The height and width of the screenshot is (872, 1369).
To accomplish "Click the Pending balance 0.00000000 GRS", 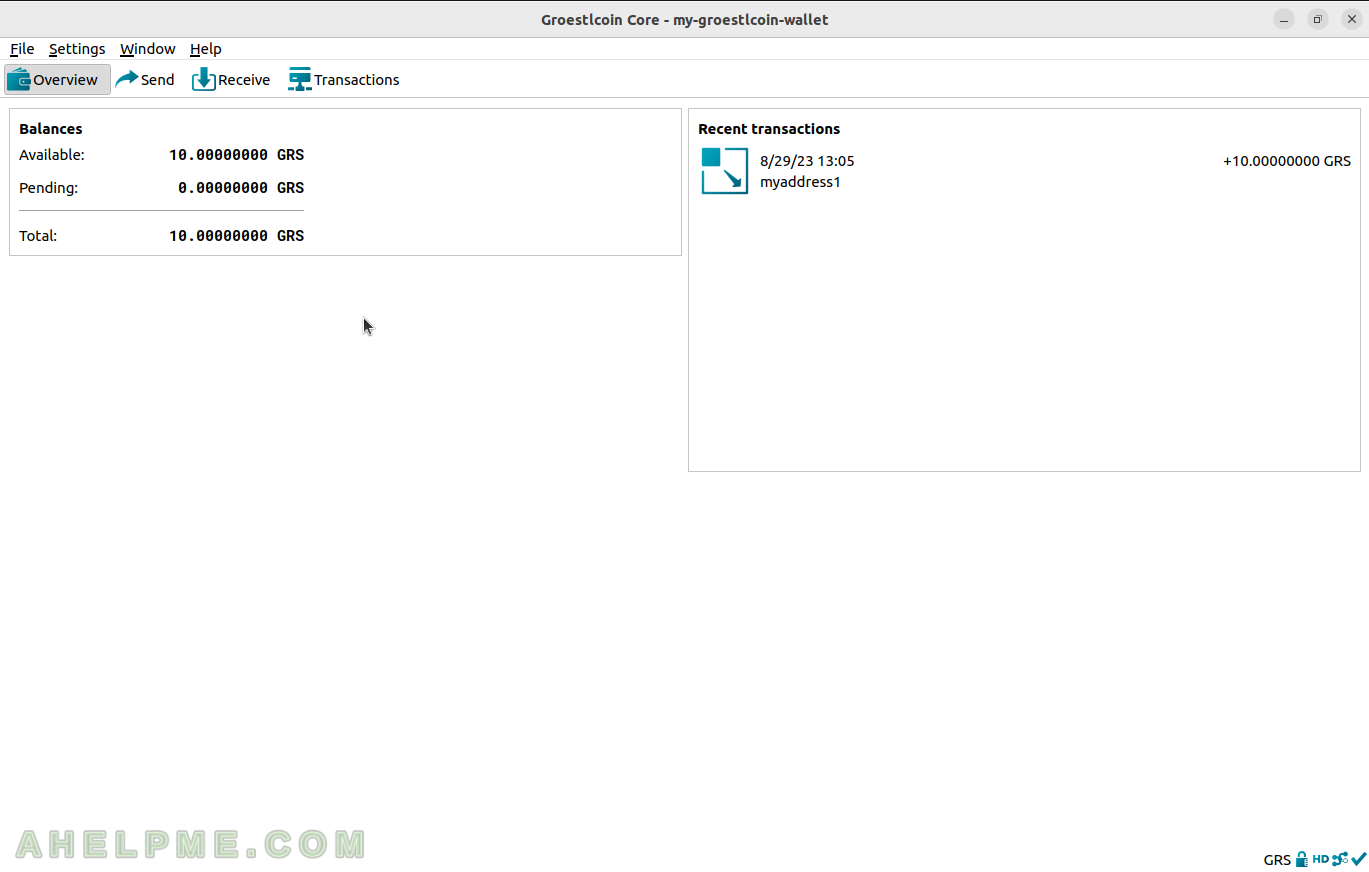I will [241, 188].
